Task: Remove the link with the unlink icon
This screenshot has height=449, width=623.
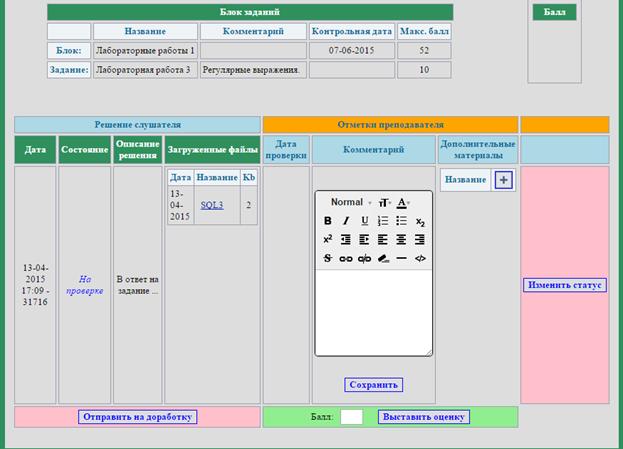Action: [x=365, y=258]
